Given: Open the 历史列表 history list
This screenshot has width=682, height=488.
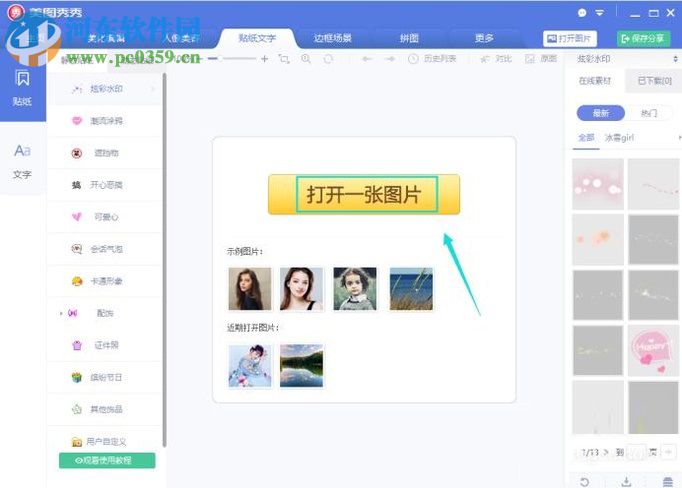Looking at the screenshot, I should (432, 59).
